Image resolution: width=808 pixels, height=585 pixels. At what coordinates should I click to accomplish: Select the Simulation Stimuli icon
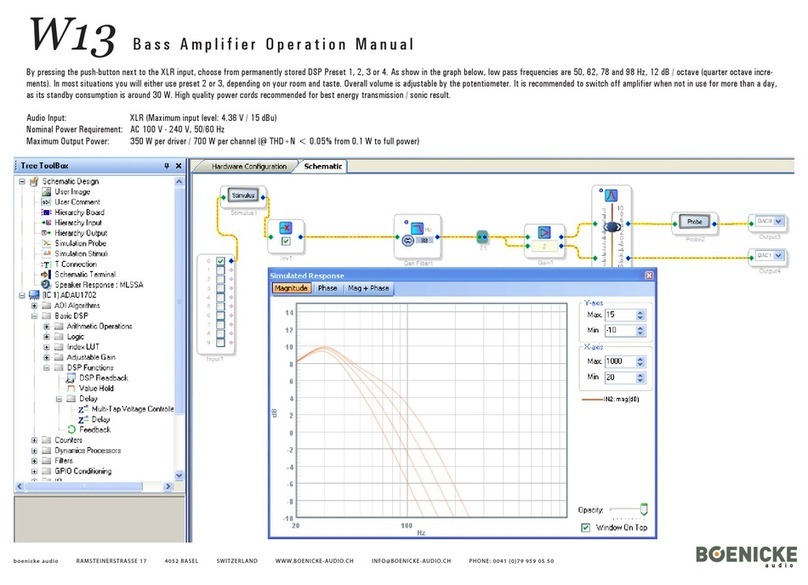[x=46, y=254]
